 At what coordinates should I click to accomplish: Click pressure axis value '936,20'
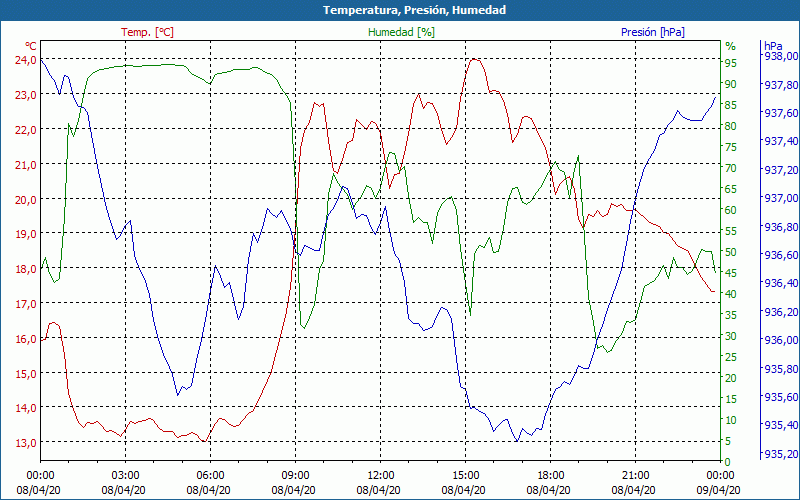pos(782,312)
